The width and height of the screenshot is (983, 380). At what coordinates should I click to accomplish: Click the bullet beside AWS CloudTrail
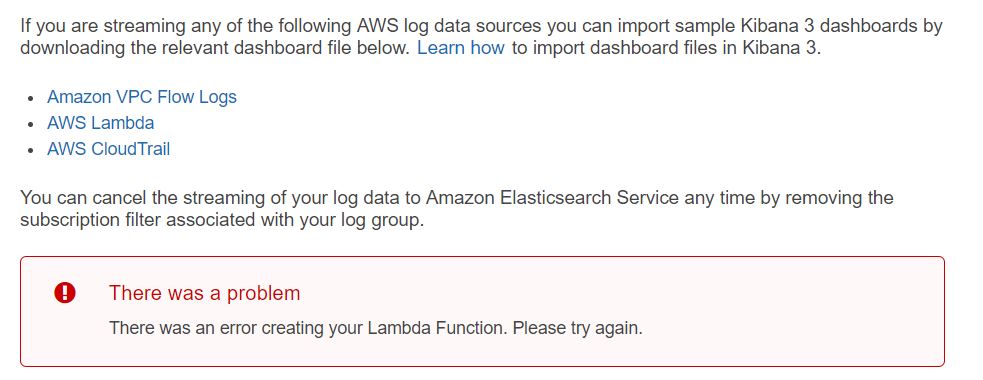coord(31,151)
